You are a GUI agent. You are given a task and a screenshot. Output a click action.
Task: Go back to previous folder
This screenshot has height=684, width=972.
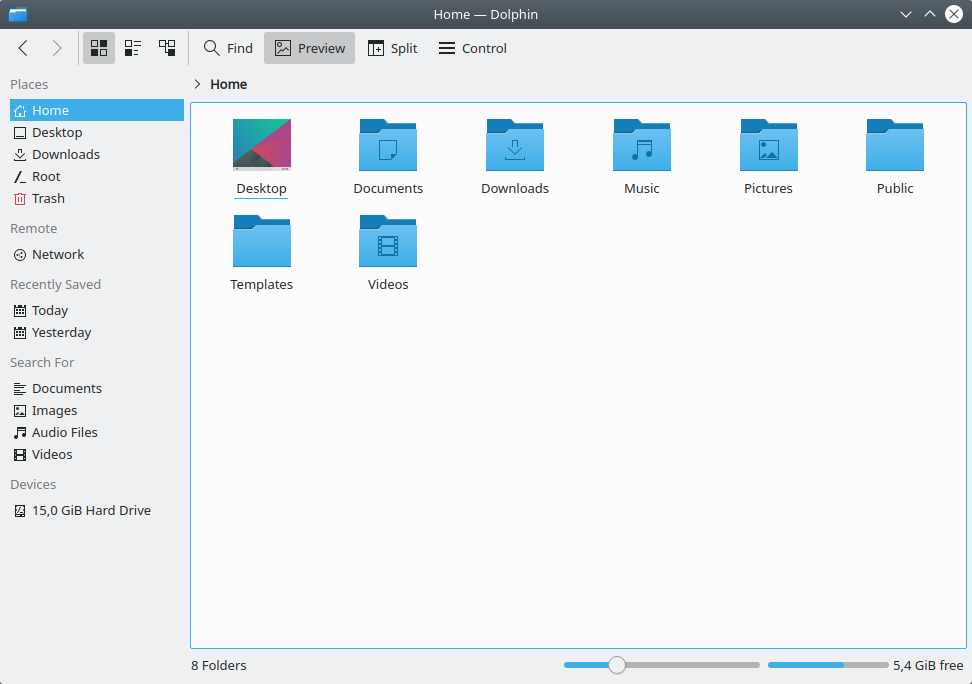point(23,48)
